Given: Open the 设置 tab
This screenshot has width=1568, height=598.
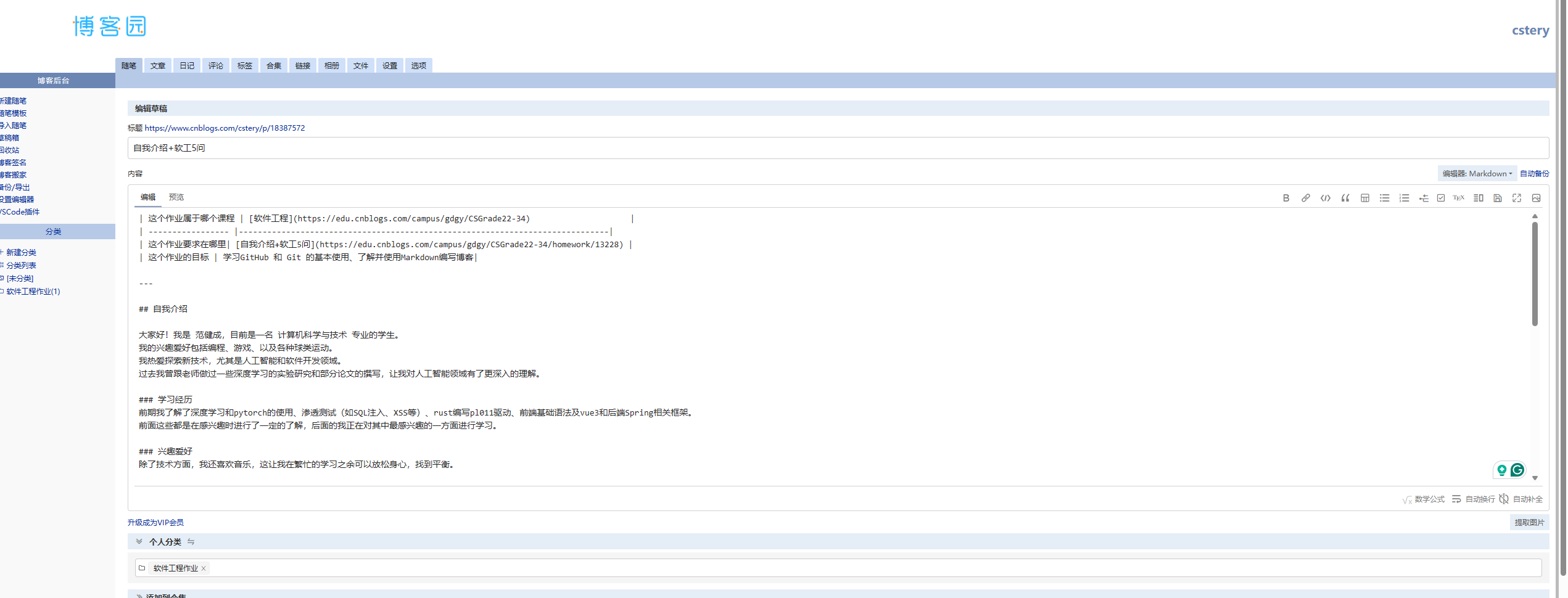Looking at the screenshot, I should coord(390,65).
